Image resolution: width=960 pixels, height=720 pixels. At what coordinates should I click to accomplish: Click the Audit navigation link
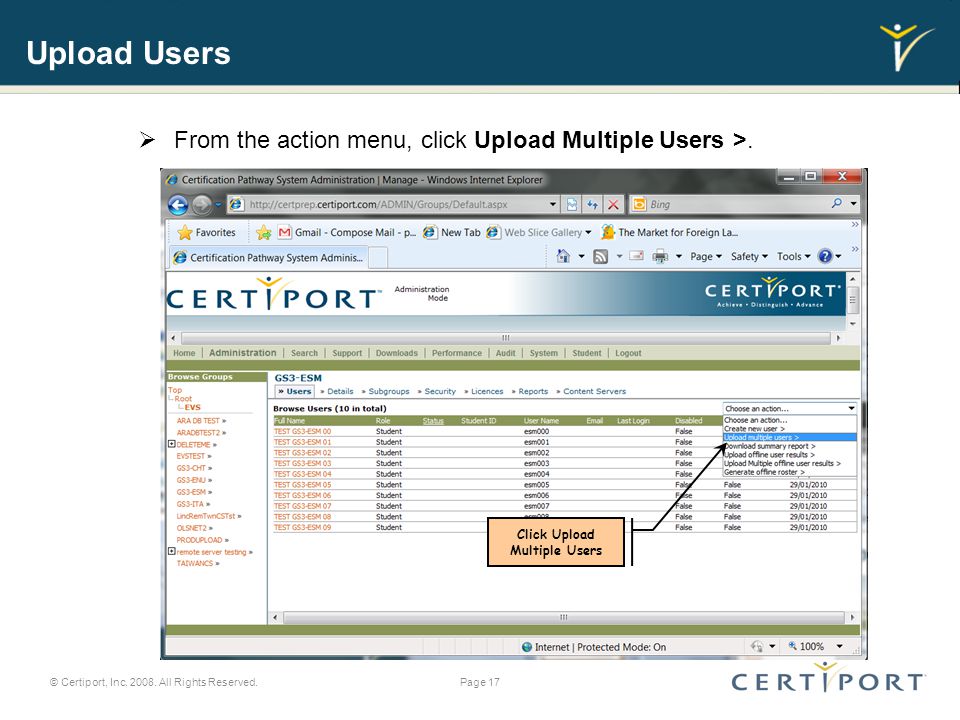click(506, 353)
